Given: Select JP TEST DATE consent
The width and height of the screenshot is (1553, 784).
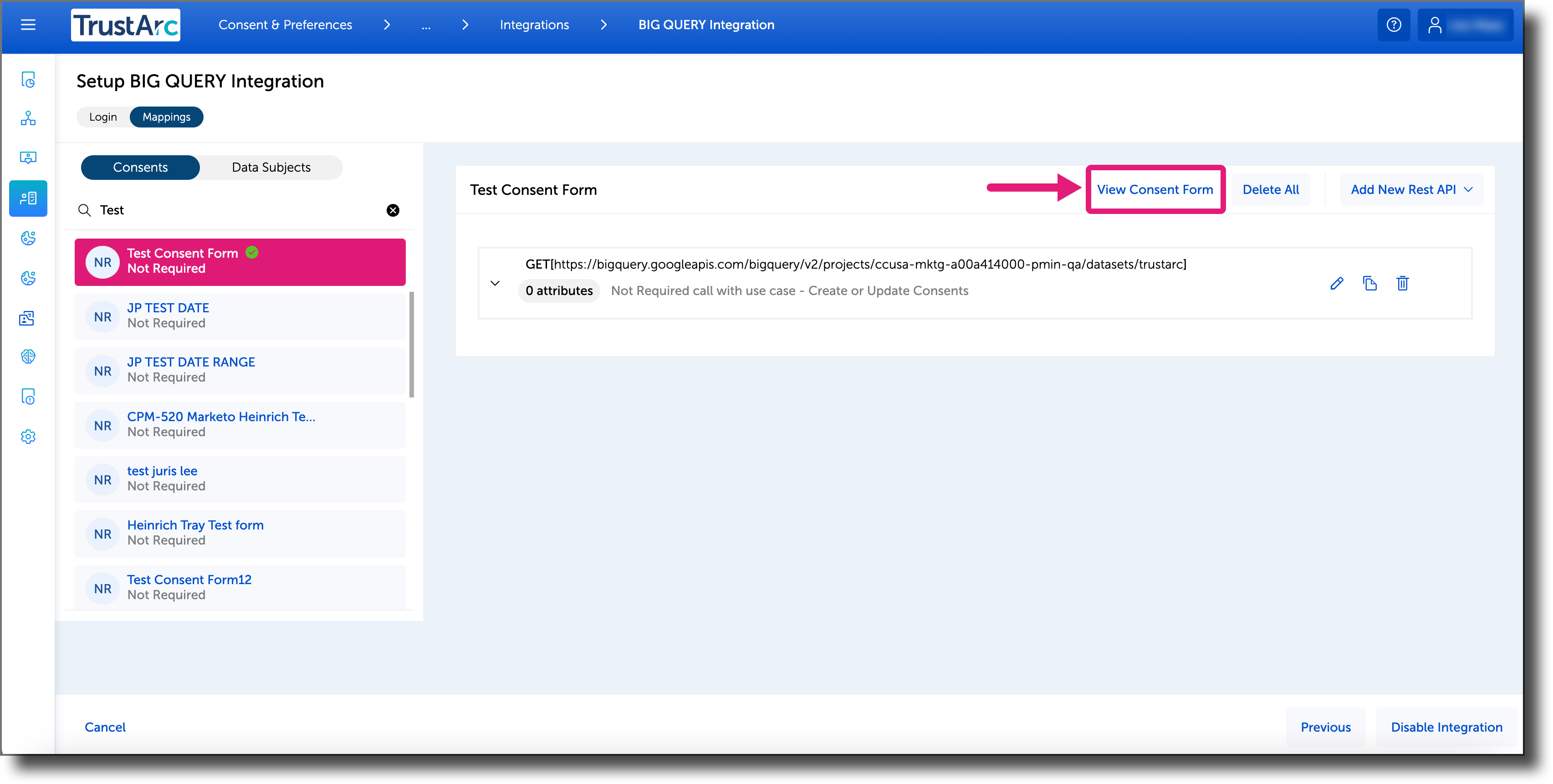Looking at the screenshot, I should [x=240, y=316].
